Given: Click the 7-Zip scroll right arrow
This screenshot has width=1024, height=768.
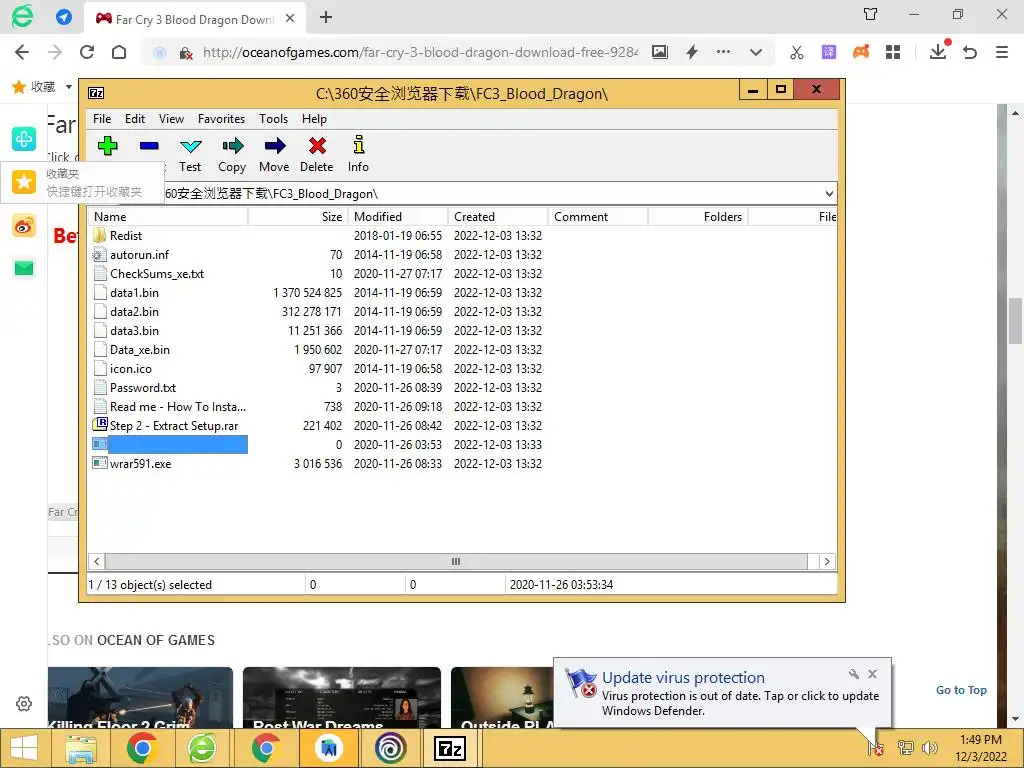Looking at the screenshot, I should [x=827, y=562].
